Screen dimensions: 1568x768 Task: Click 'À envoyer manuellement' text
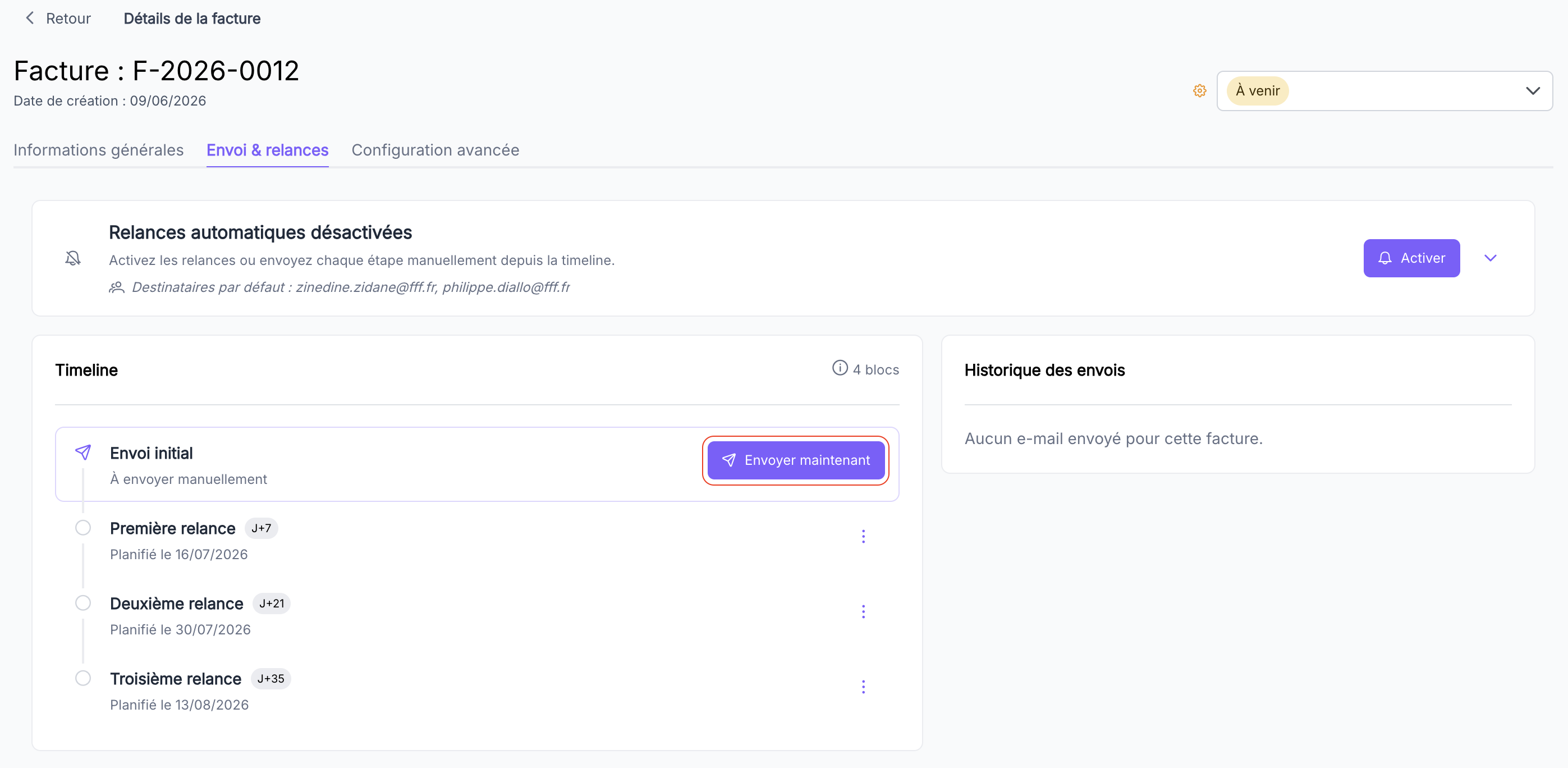pos(189,479)
